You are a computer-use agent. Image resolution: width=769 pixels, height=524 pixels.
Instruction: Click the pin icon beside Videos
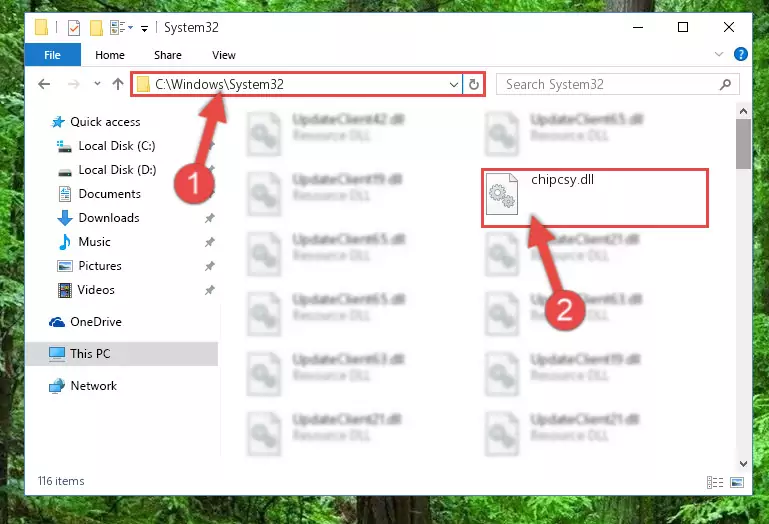point(209,290)
